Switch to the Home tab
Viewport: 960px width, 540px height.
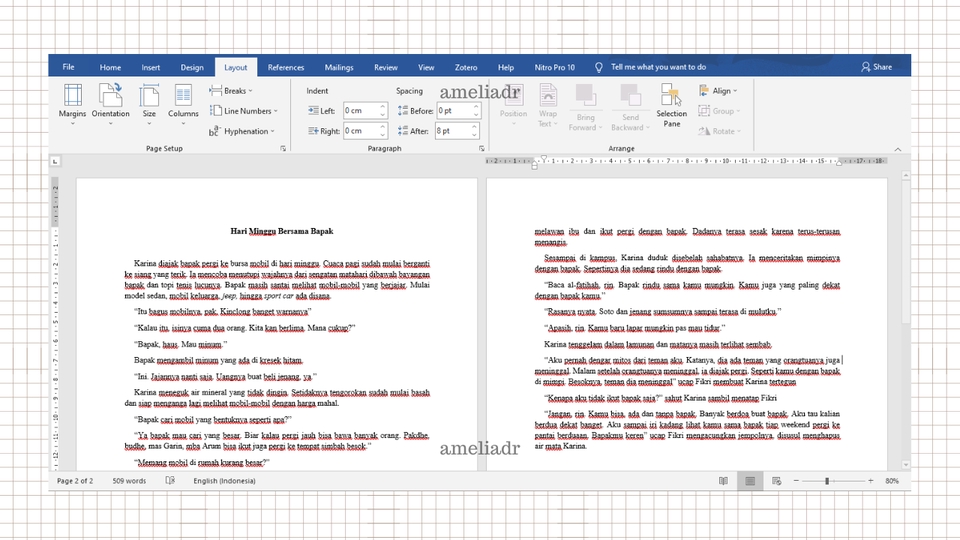[110, 67]
